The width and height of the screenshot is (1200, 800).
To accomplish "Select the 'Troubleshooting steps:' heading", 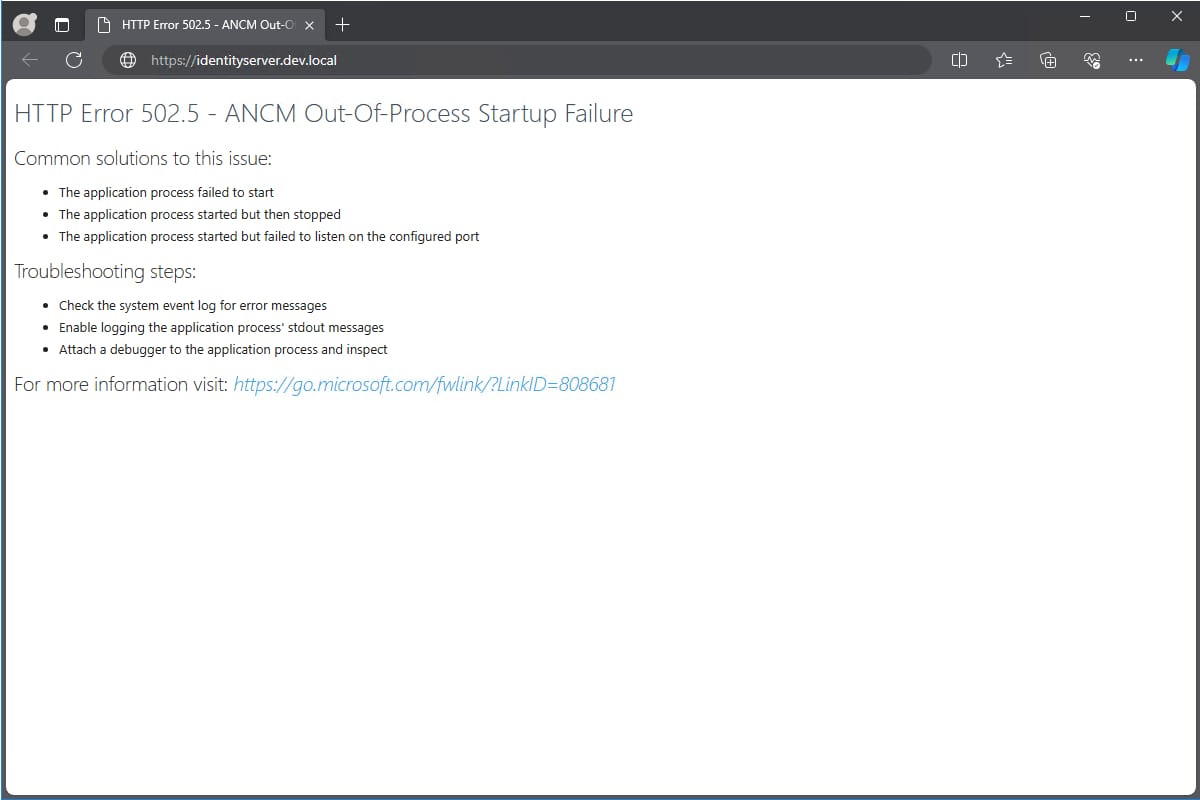I will click(x=105, y=271).
